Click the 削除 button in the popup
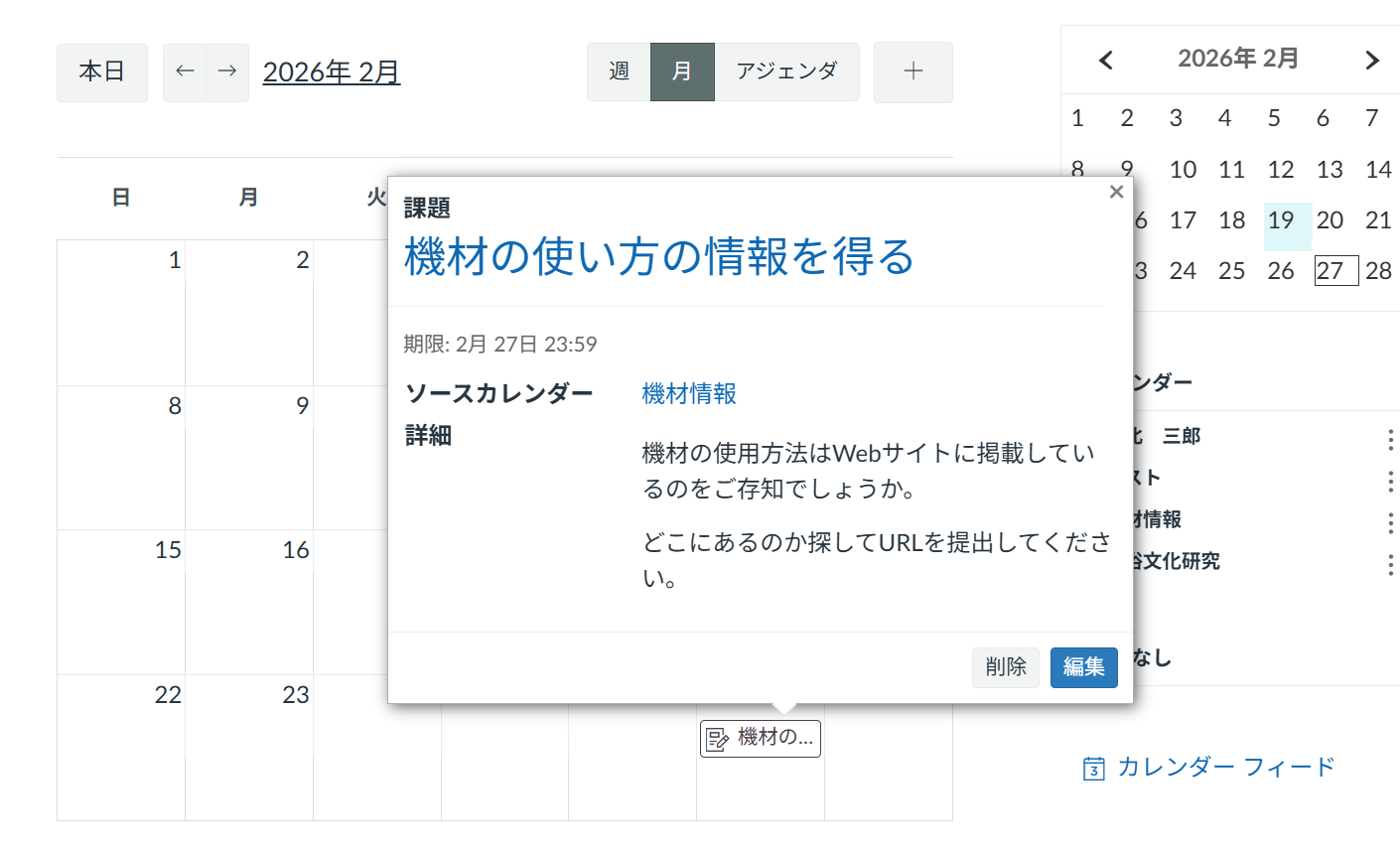This screenshot has width=1400, height=852. 1005,667
